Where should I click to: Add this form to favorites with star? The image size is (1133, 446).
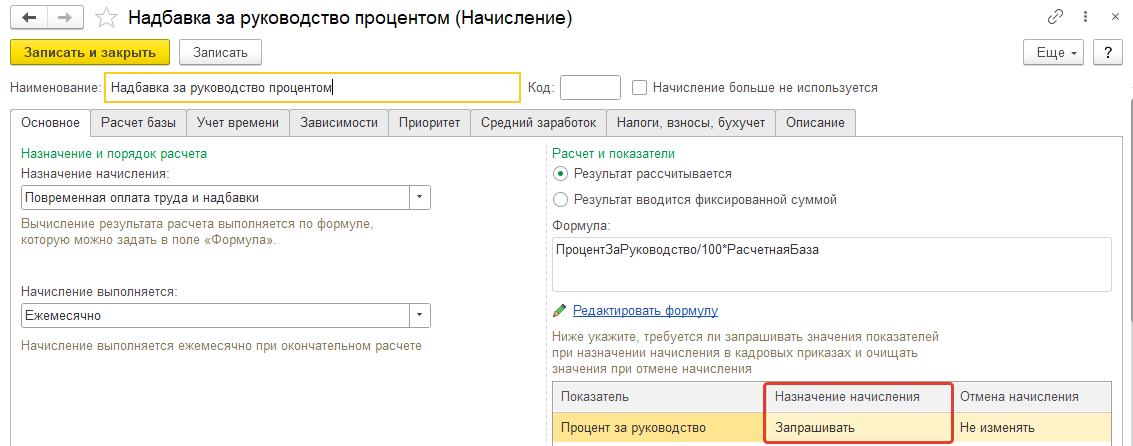[106, 18]
